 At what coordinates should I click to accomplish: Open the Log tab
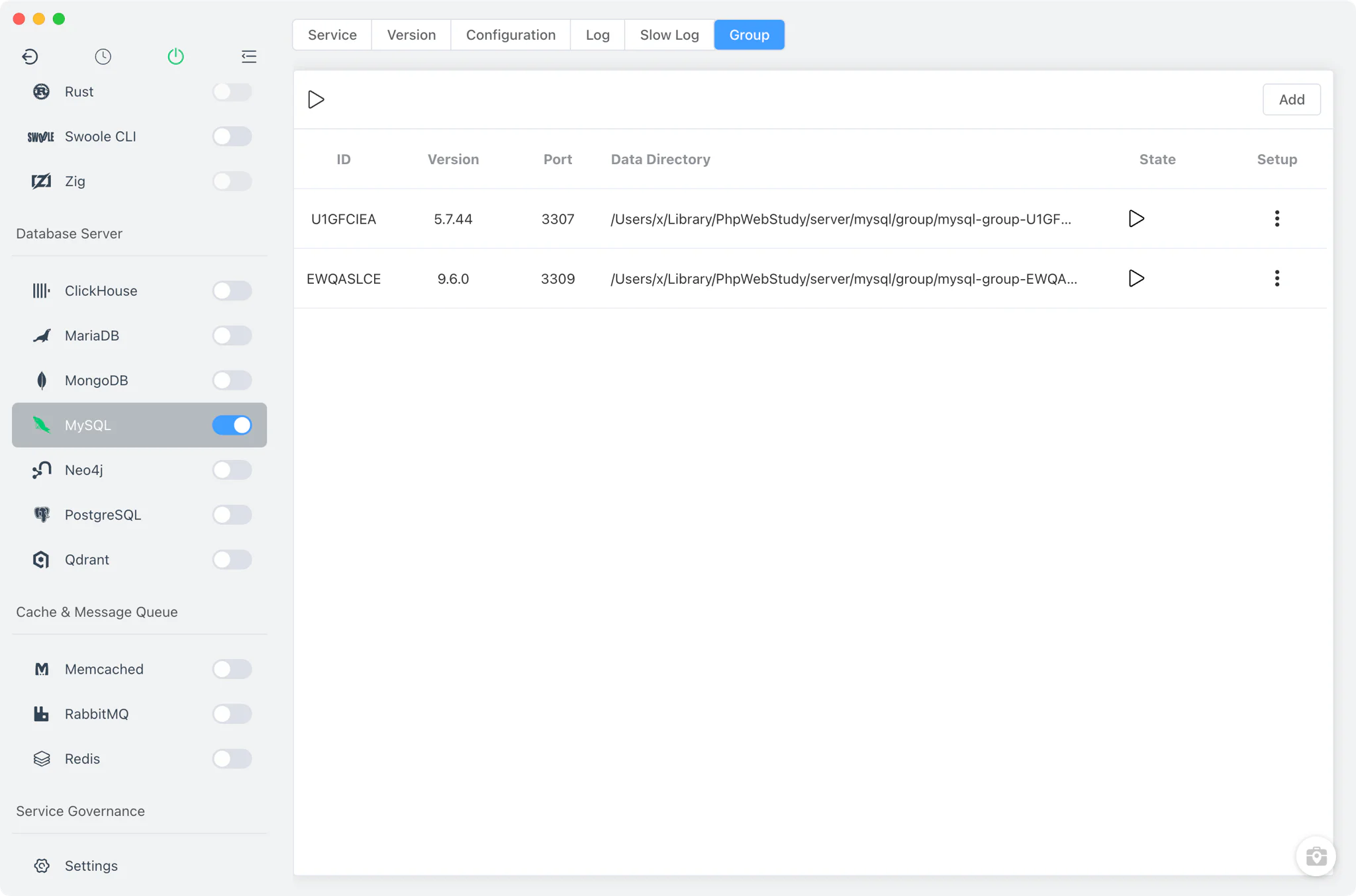pyautogui.click(x=597, y=35)
